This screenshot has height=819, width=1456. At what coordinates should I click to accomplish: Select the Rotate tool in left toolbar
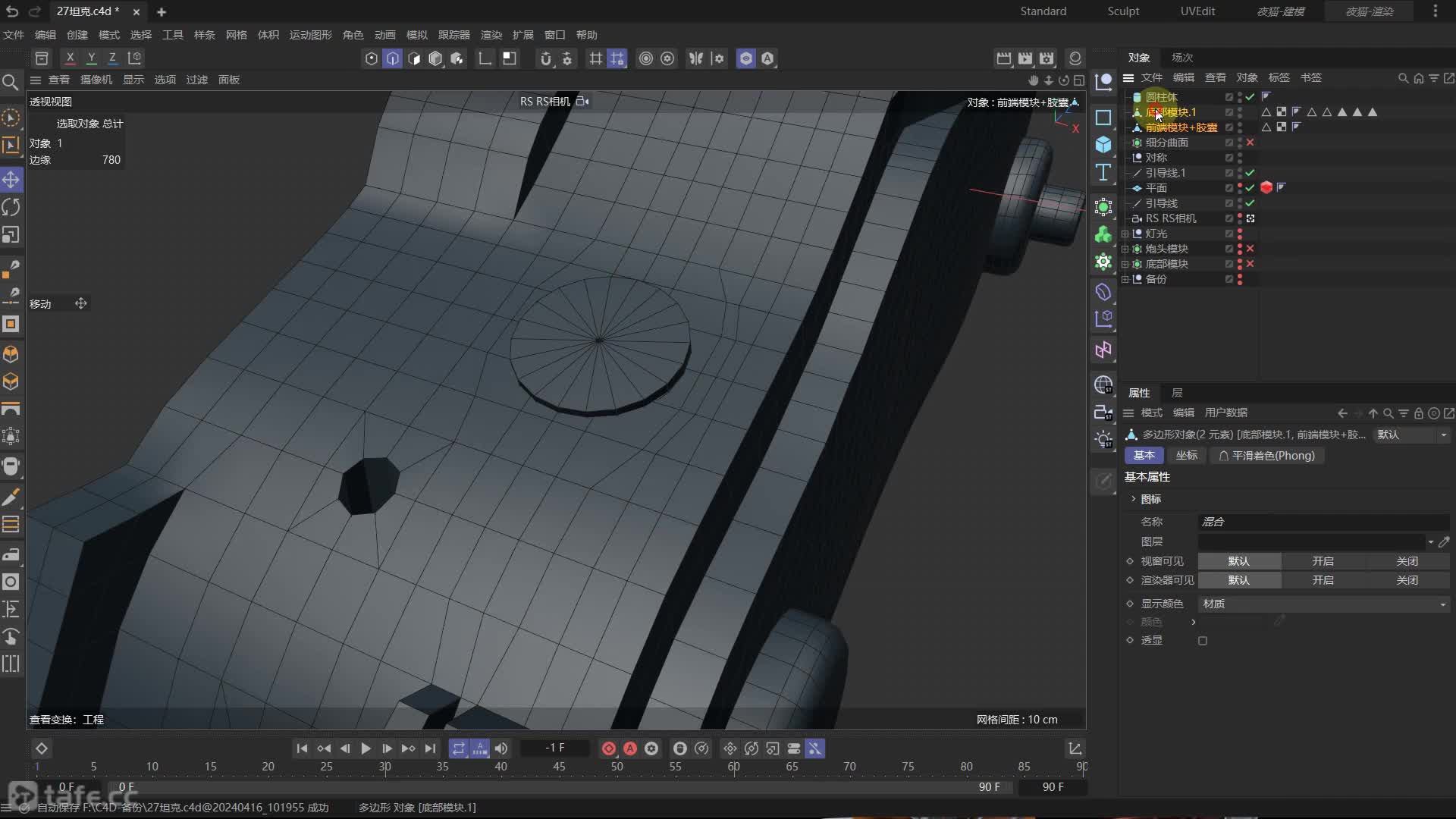pyautogui.click(x=11, y=207)
